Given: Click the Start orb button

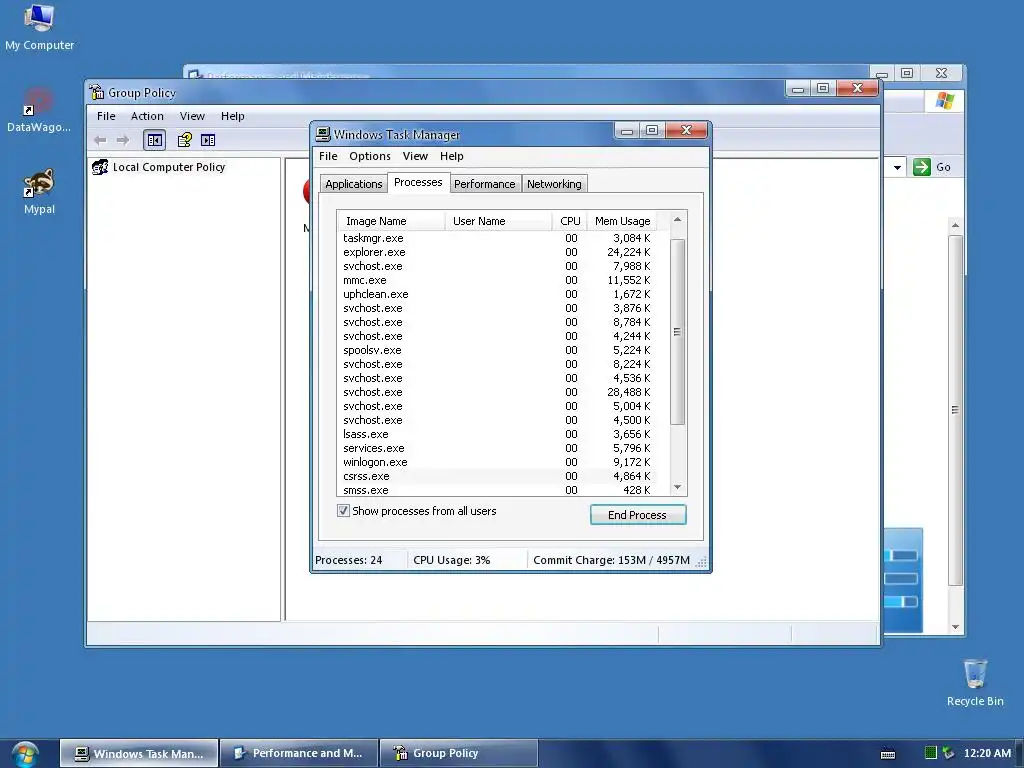Looking at the screenshot, I should (25, 753).
